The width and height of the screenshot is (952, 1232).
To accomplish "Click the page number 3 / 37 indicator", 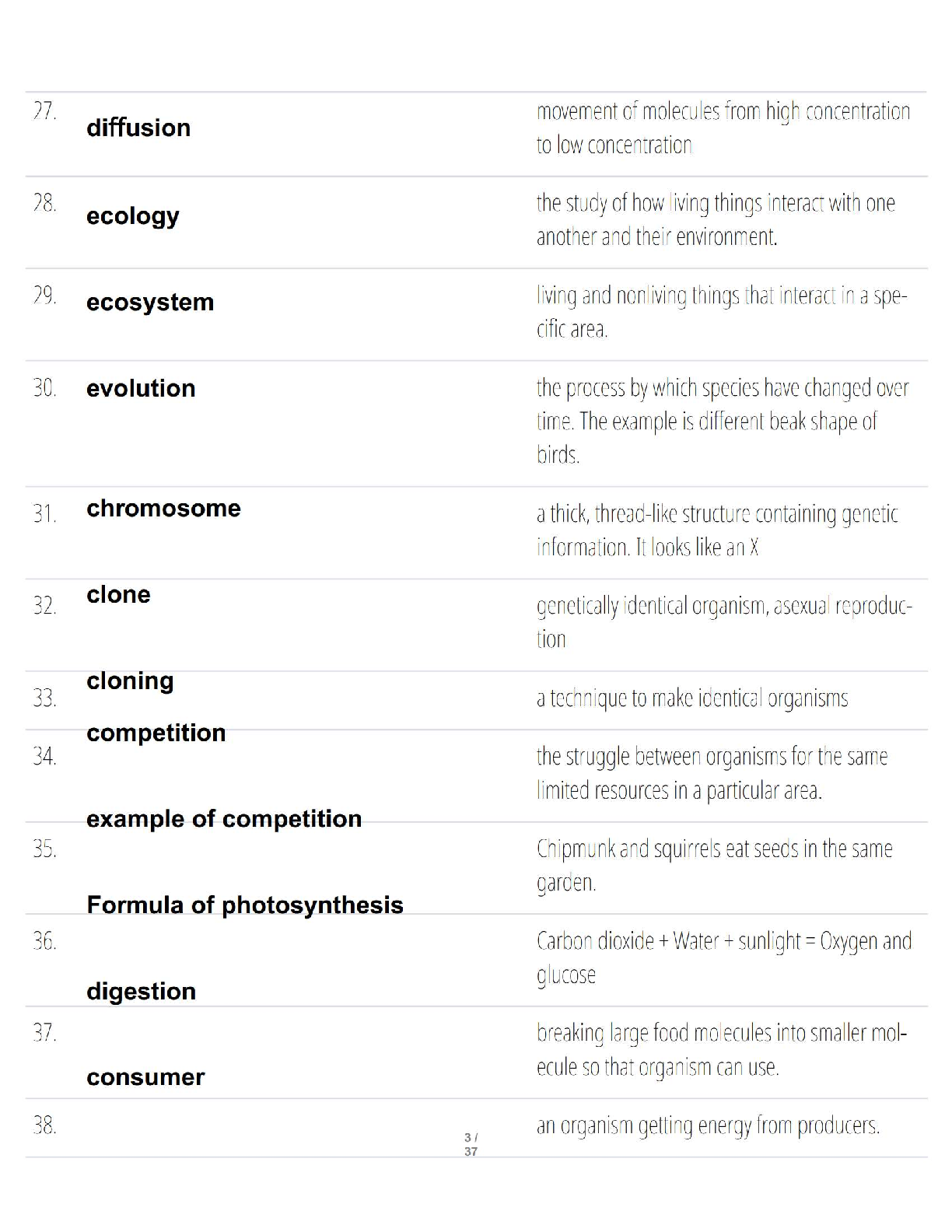I will pyautogui.click(x=471, y=1144).
